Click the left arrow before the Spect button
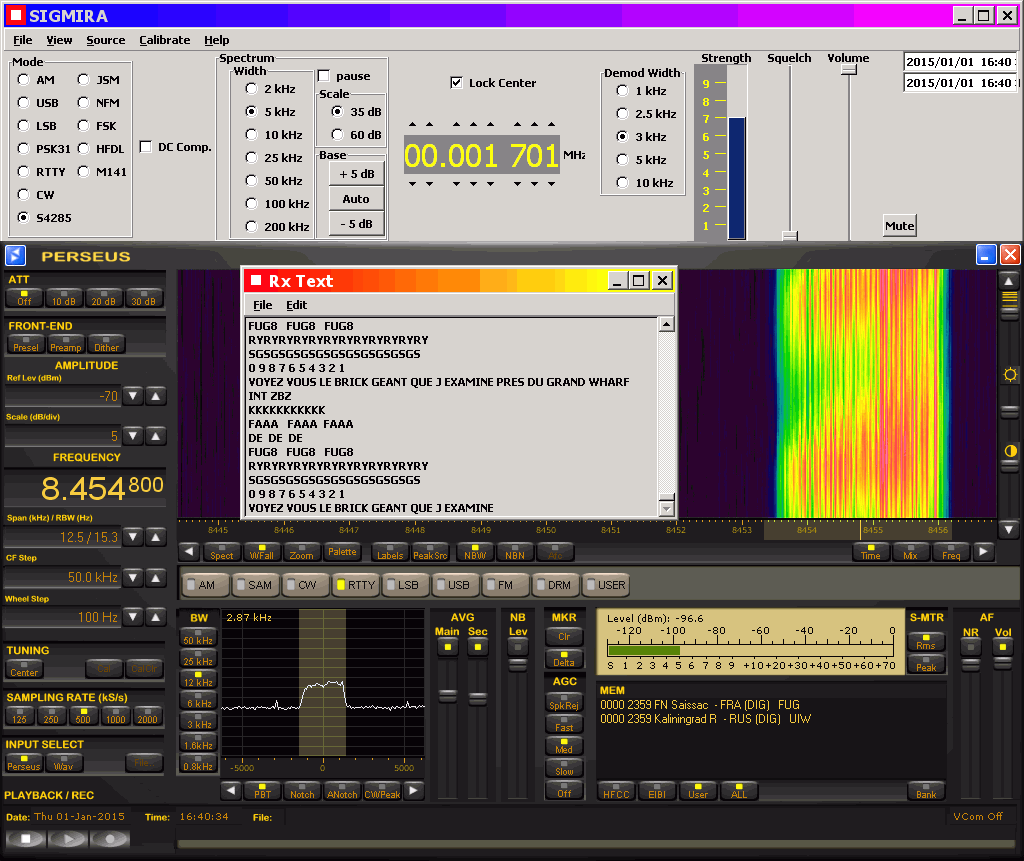Image resolution: width=1024 pixels, height=861 pixels. pyautogui.click(x=188, y=552)
